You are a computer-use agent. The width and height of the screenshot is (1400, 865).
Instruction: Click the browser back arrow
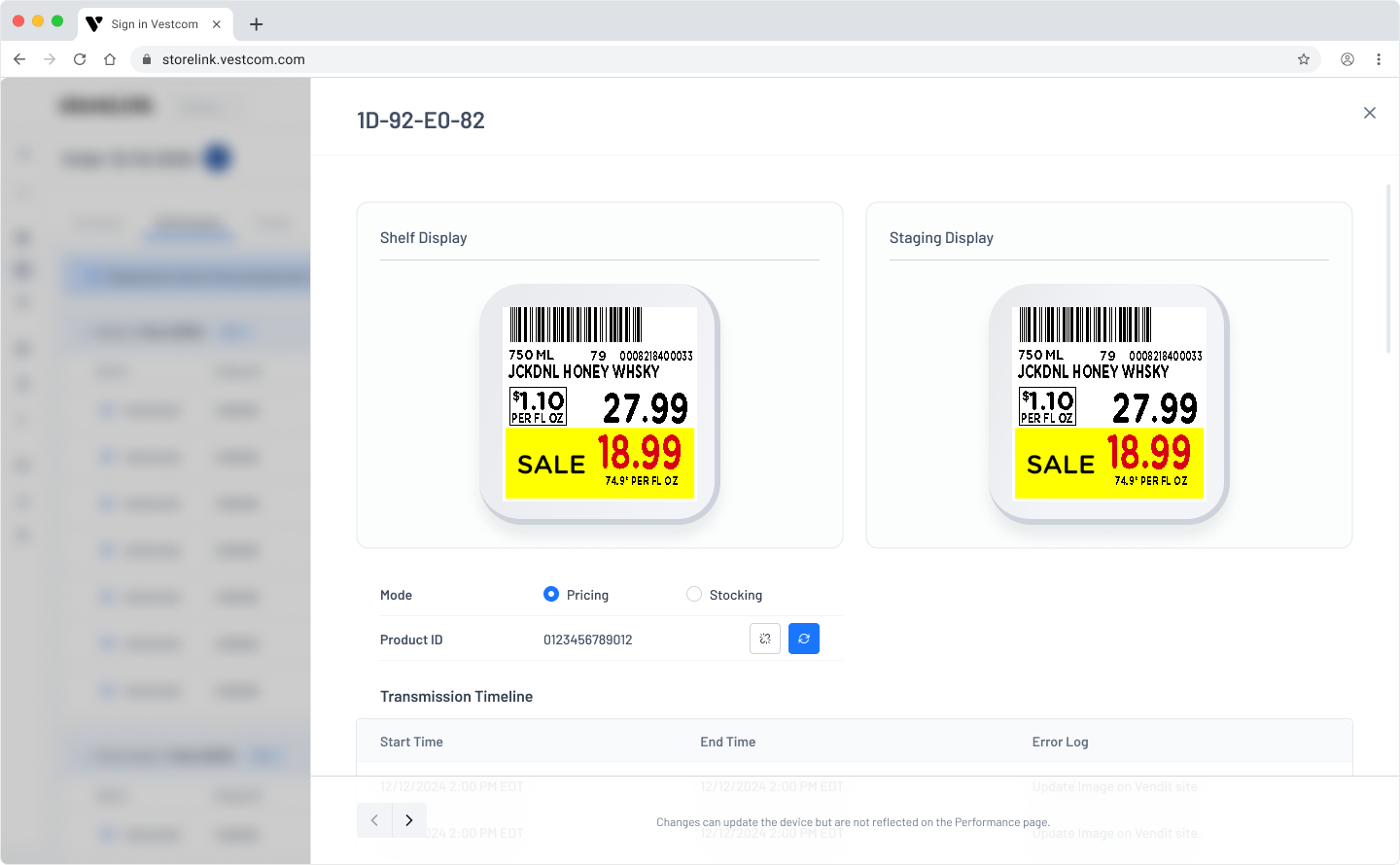click(x=19, y=59)
